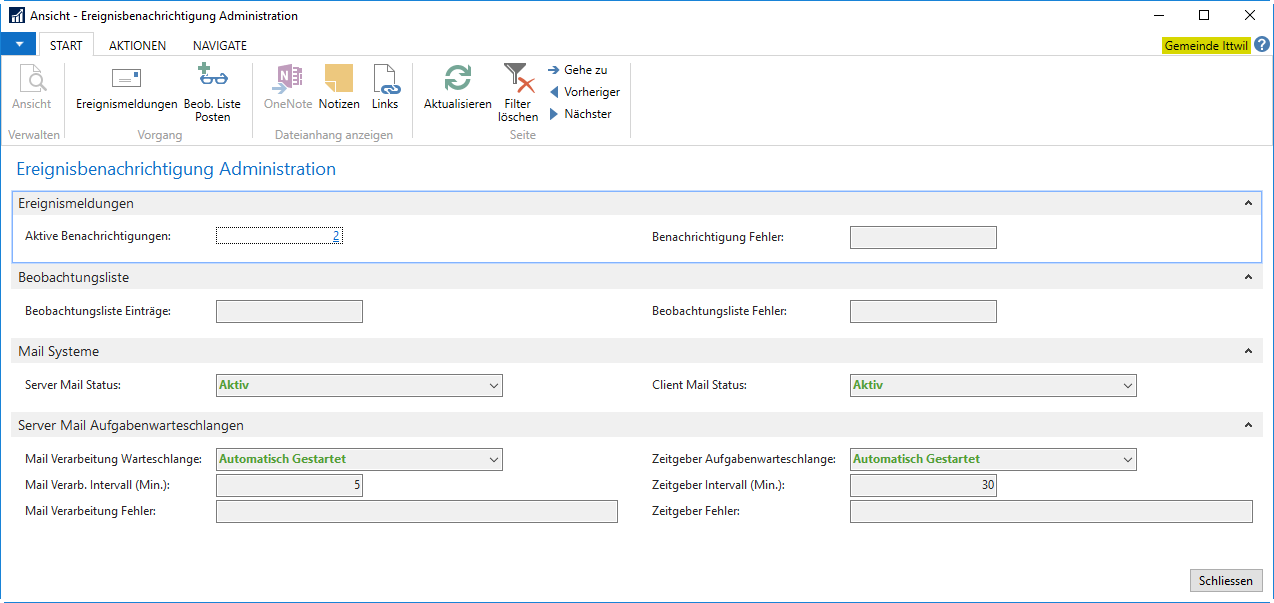Click the Zeitgeber Intervall field
Image resolution: width=1274 pixels, height=603 pixels.
923,485
